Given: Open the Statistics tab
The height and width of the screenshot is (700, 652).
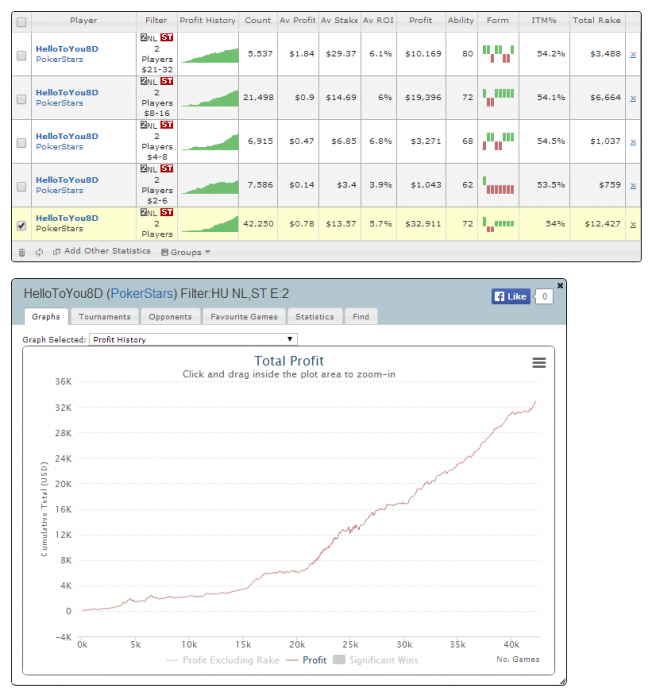Looking at the screenshot, I should 315,317.
